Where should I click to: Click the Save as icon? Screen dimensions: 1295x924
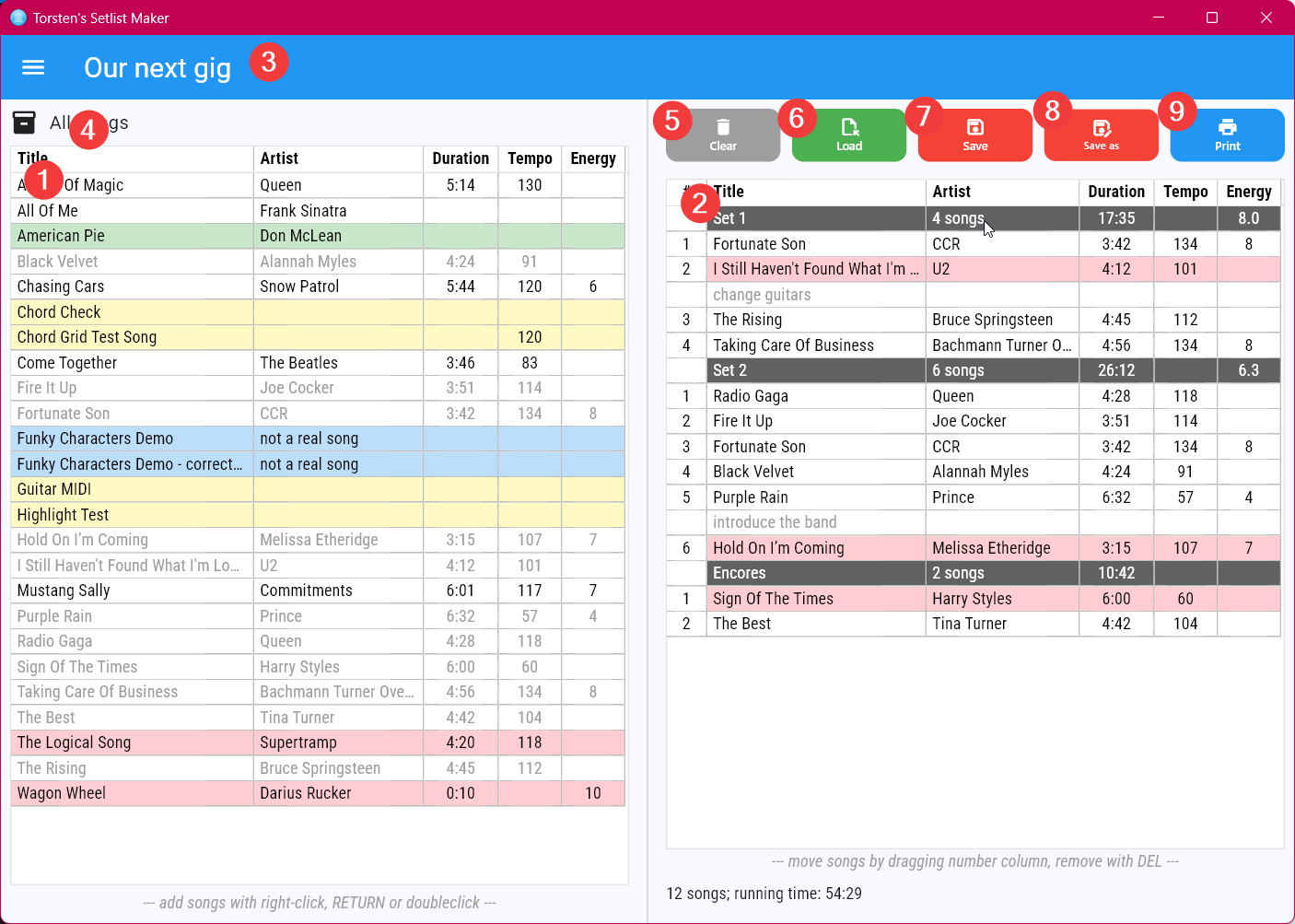point(1101,135)
